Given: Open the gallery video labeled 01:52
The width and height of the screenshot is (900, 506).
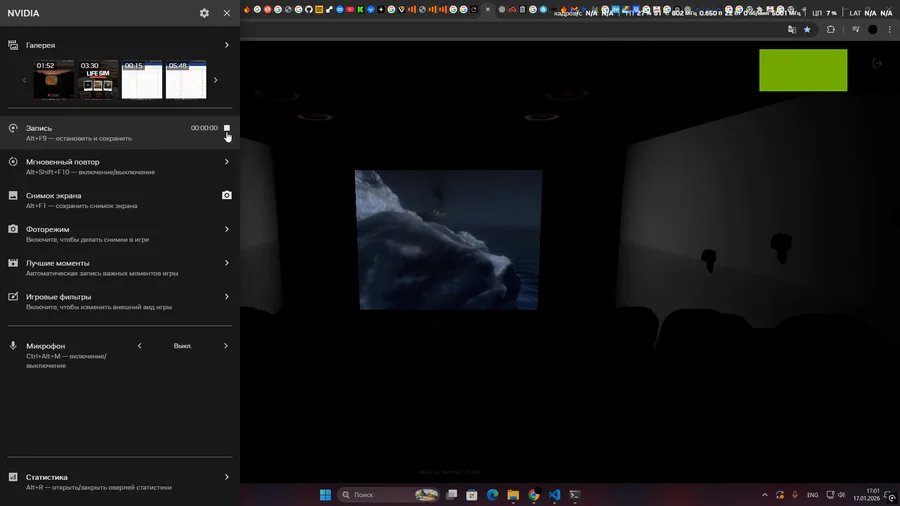Looking at the screenshot, I should 54,80.
